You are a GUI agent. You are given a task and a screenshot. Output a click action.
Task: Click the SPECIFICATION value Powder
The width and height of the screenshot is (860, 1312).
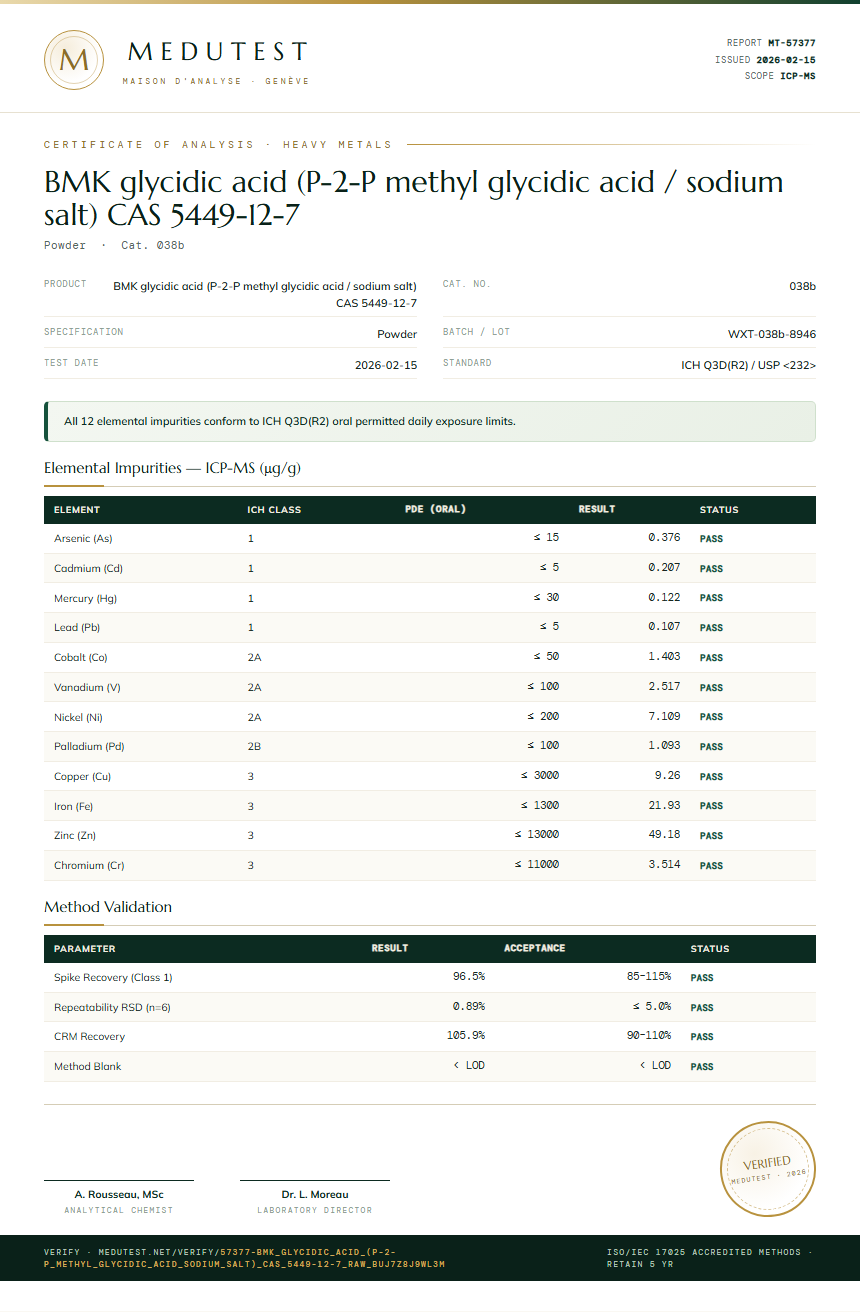[x=397, y=334]
